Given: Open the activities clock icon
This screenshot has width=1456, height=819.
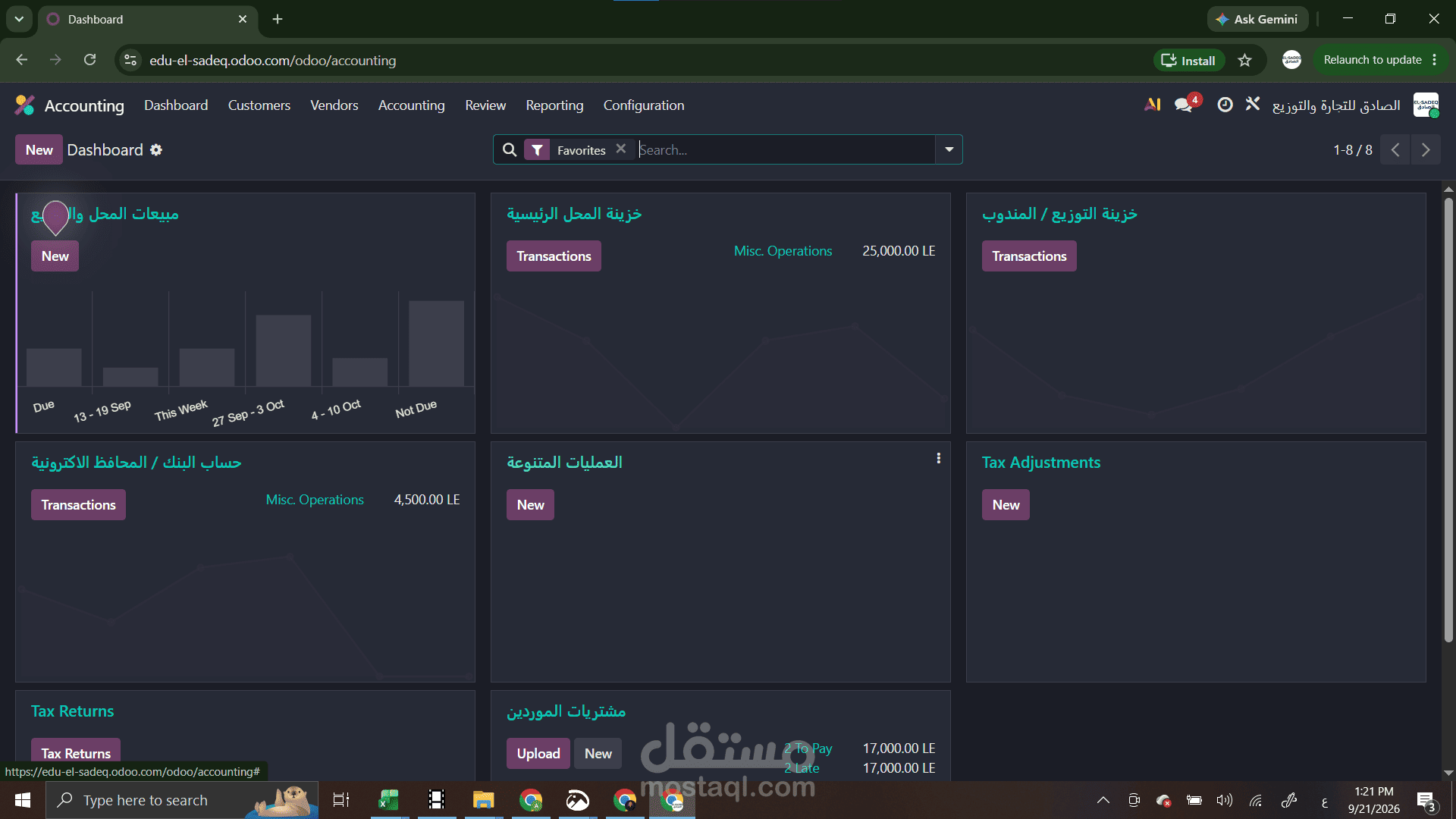Looking at the screenshot, I should [x=1225, y=105].
